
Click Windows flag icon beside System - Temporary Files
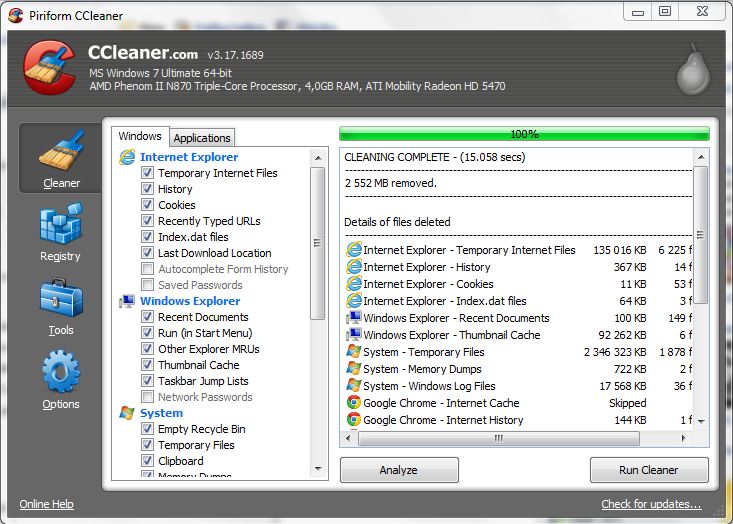pos(354,352)
